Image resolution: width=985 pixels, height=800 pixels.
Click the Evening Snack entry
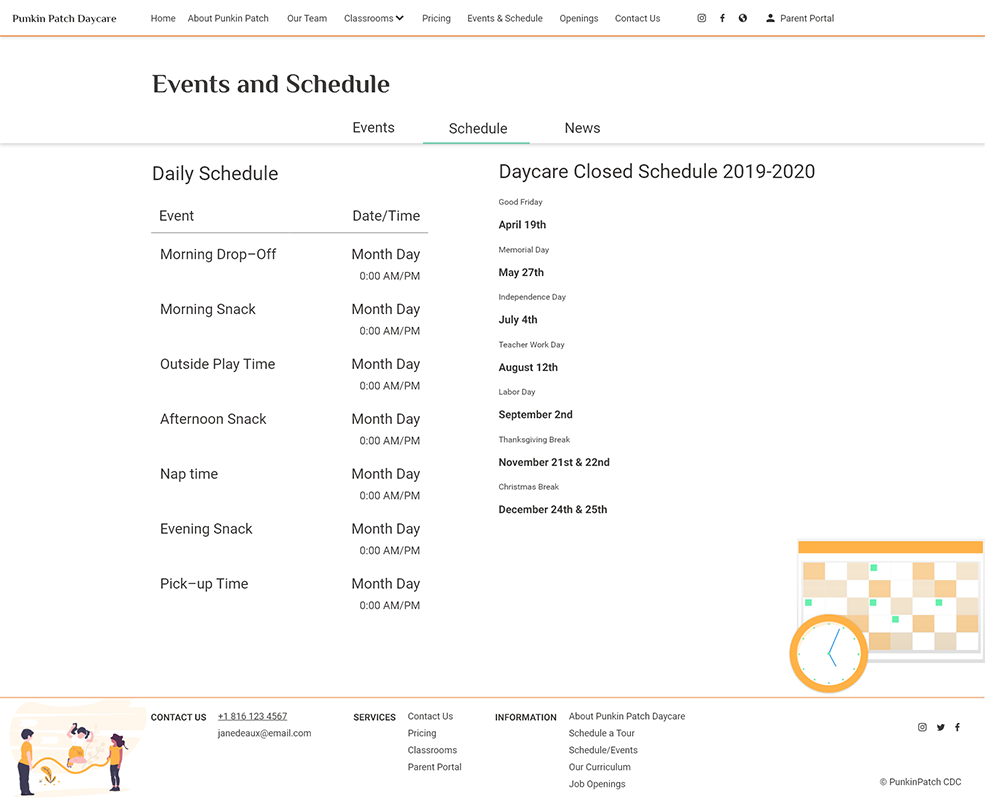(x=290, y=539)
